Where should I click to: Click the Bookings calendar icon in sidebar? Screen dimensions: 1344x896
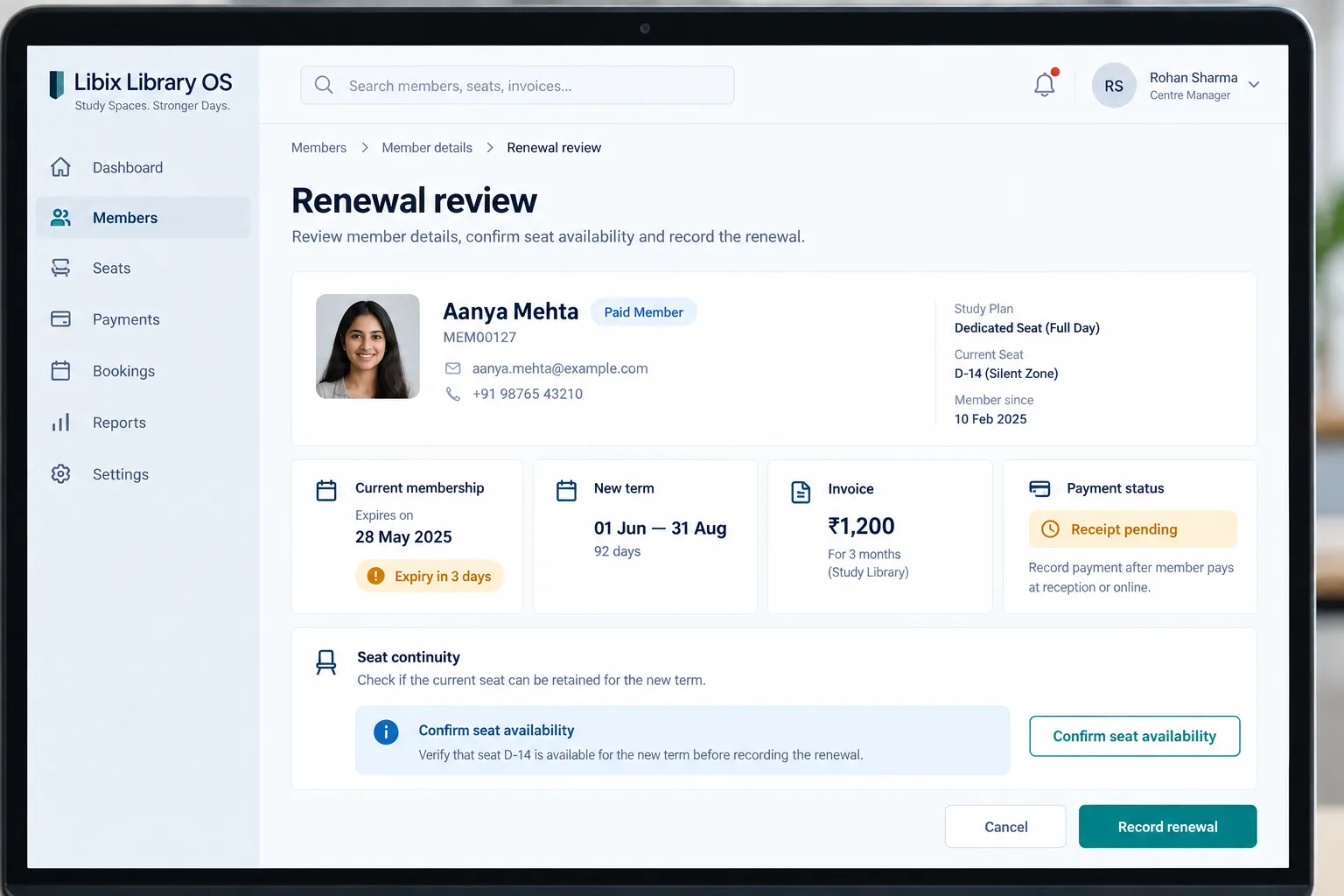pyautogui.click(x=60, y=371)
